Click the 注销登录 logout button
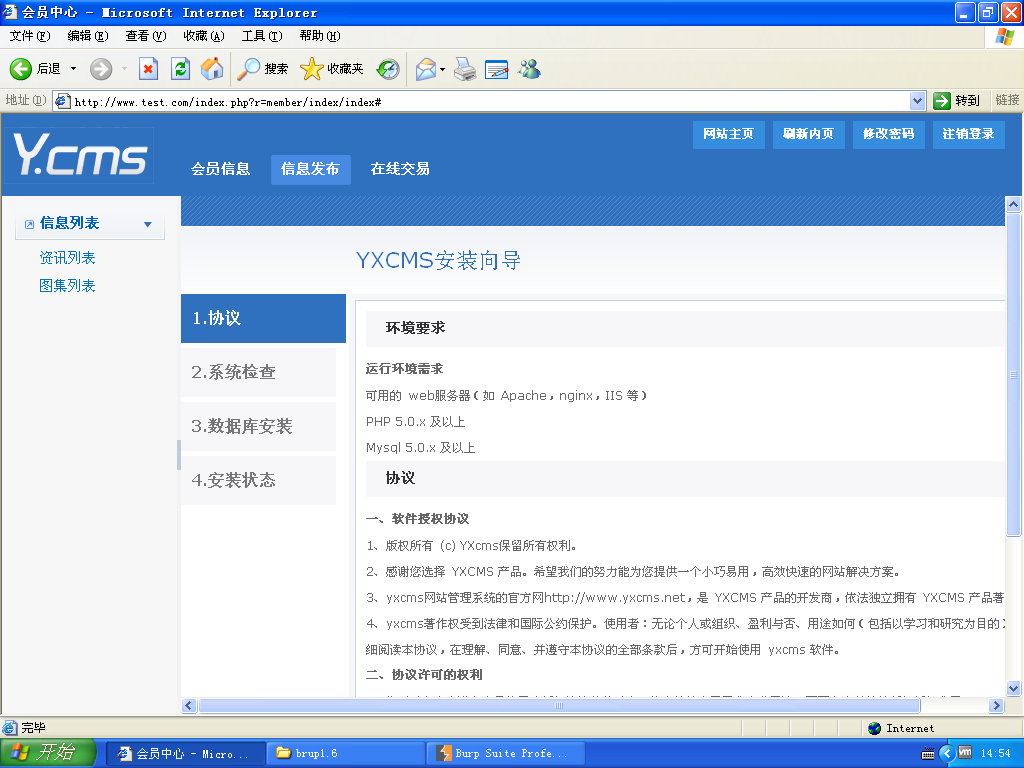1024x768 pixels. (x=968, y=135)
